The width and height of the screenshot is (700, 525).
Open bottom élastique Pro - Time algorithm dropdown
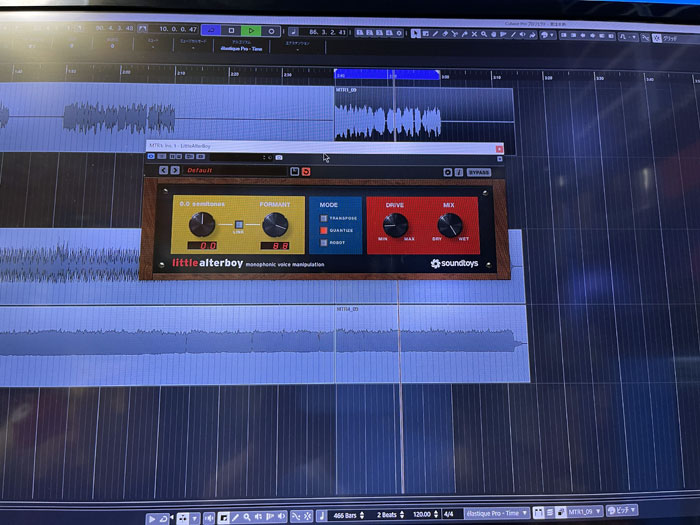(496, 513)
